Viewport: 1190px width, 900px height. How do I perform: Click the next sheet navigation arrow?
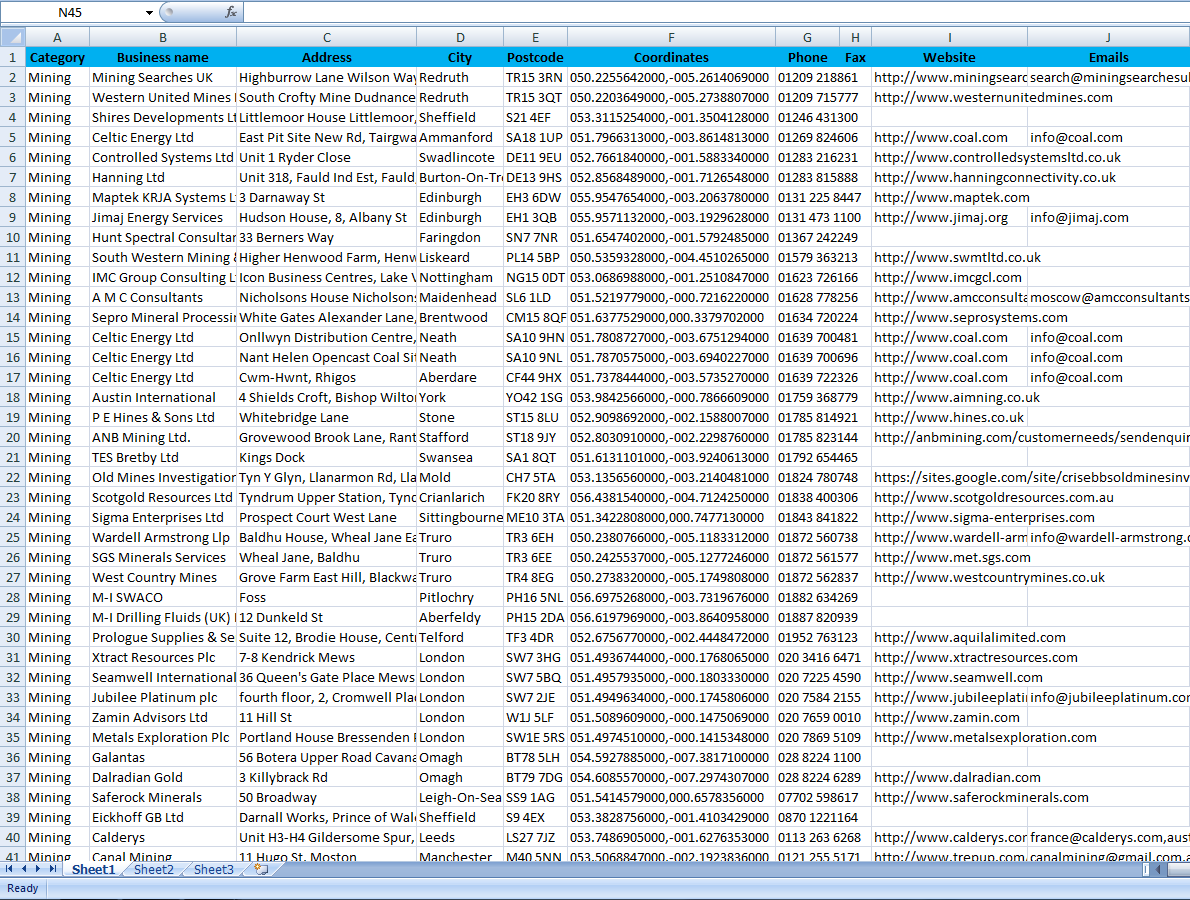point(38,870)
